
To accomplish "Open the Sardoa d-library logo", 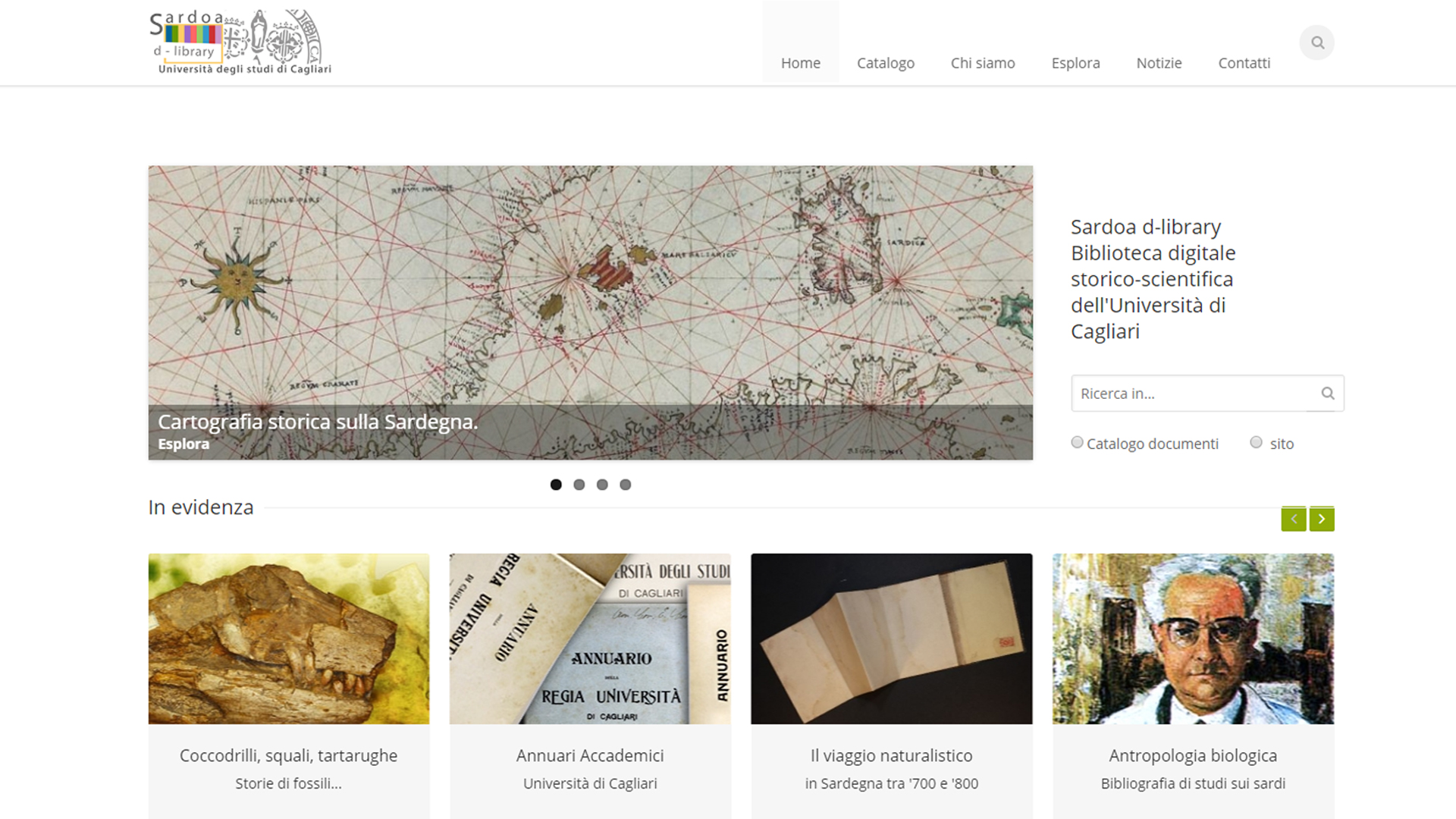I will coord(240,42).
